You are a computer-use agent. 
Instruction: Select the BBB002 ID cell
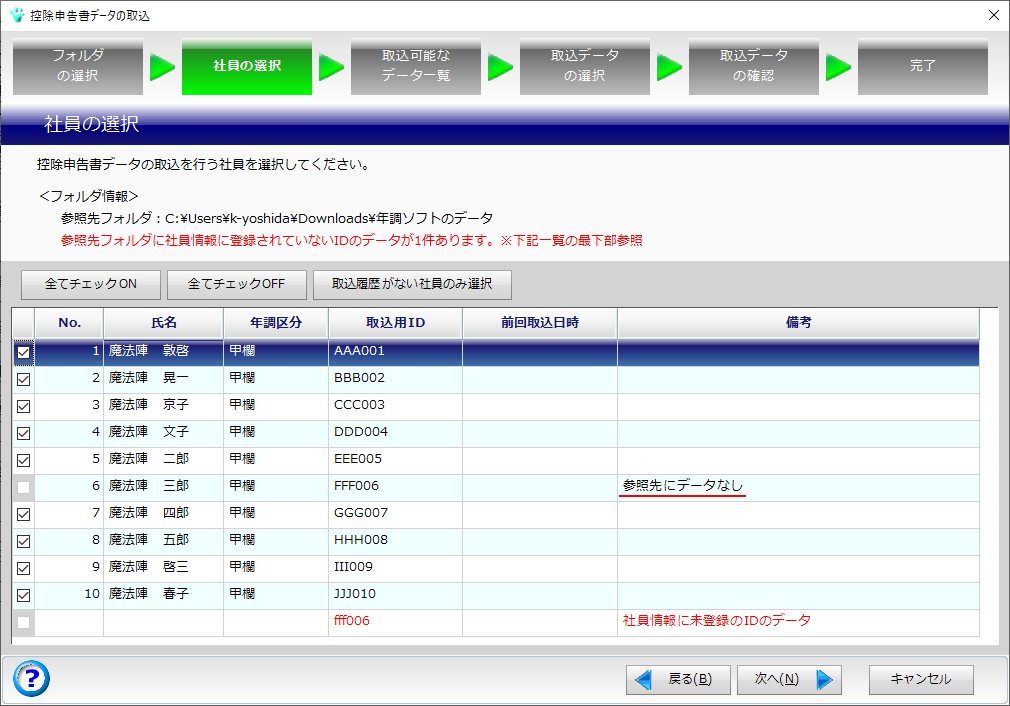pyautogui.click(x=395, y=379)
